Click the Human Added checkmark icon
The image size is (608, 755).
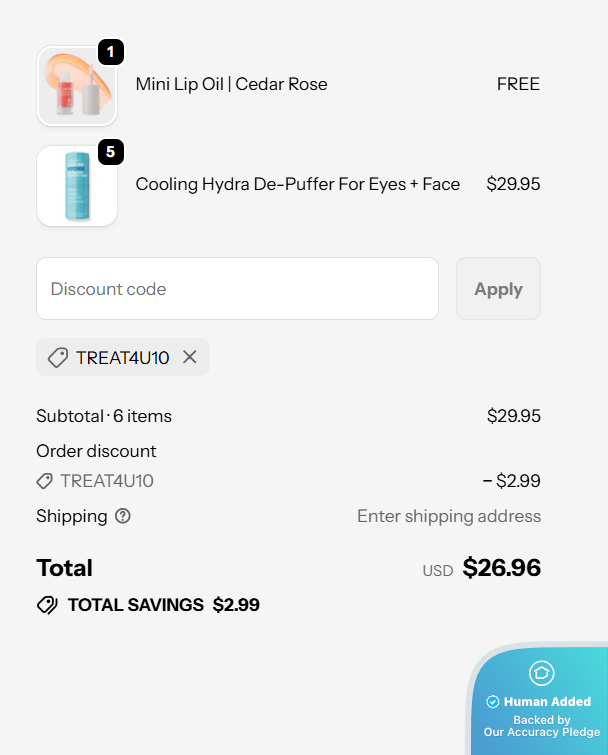(492, 702)
